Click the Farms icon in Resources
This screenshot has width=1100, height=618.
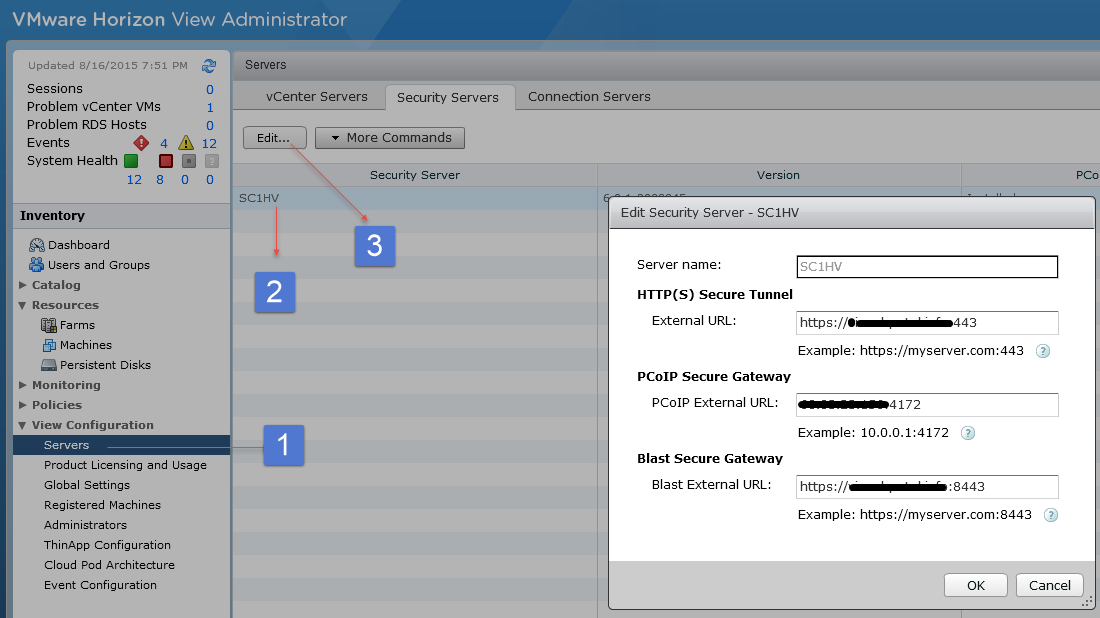[48, 325]
